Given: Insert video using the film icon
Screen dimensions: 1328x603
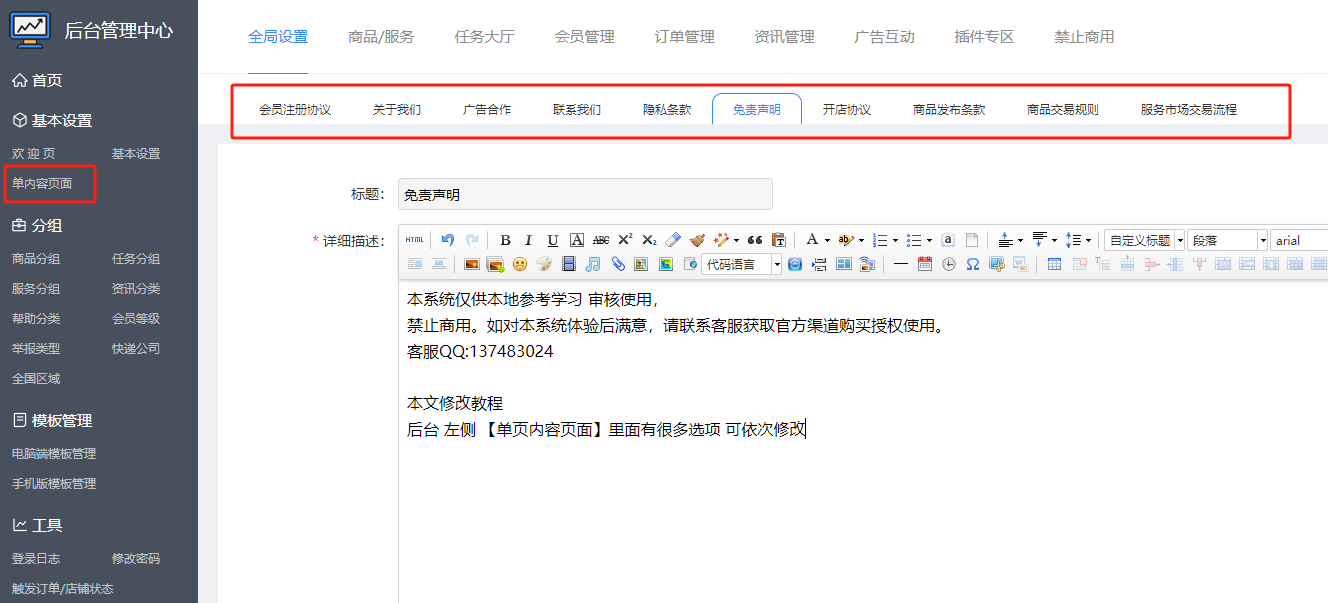Looking at the screenshot, I should [569, 264].
